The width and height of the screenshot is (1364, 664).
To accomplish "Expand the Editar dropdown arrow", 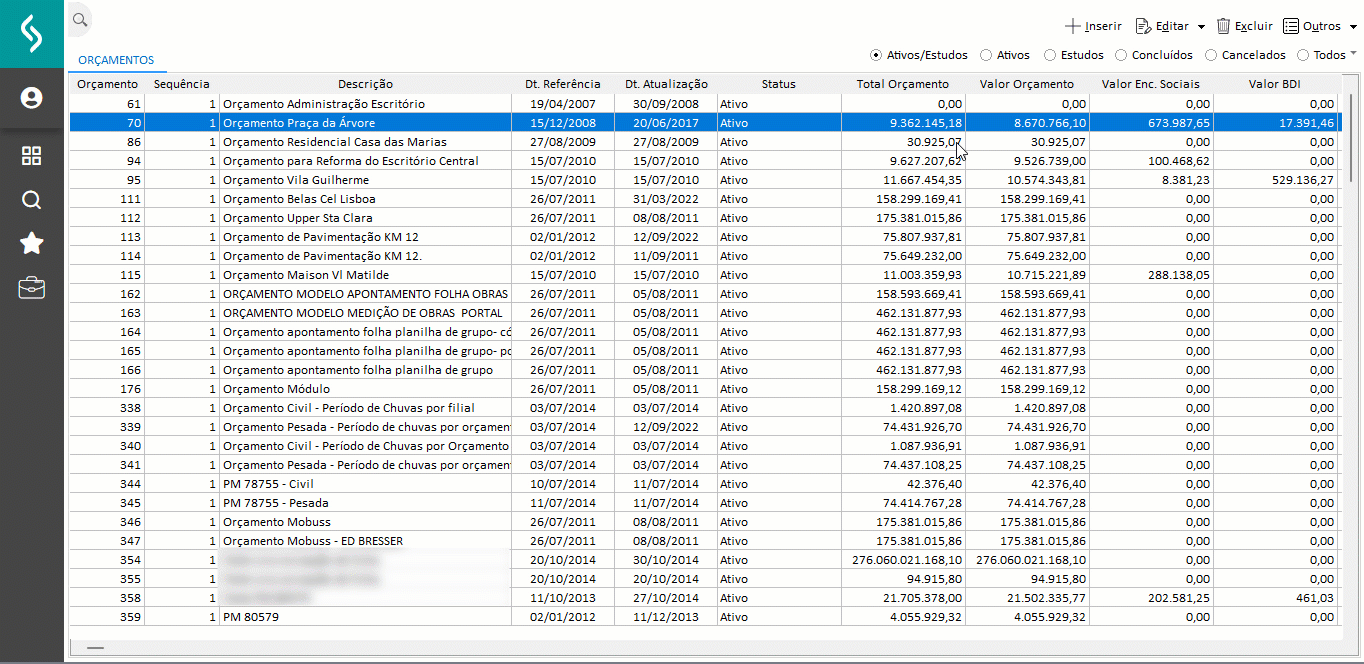I will [x=1201, y=27].
